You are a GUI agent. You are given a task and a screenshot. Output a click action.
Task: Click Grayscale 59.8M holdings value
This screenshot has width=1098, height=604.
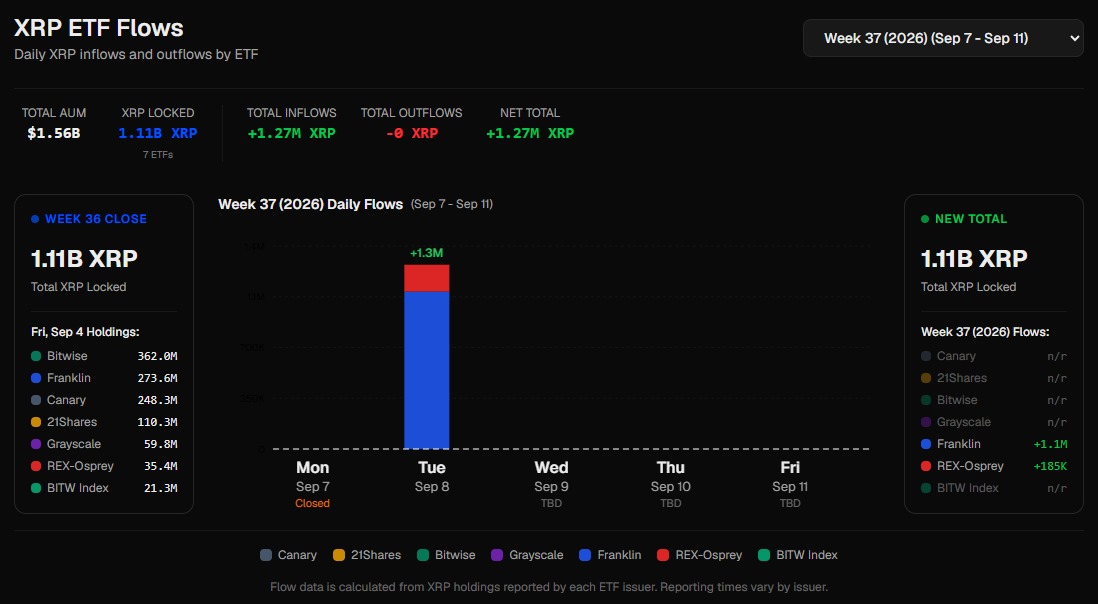160,444
